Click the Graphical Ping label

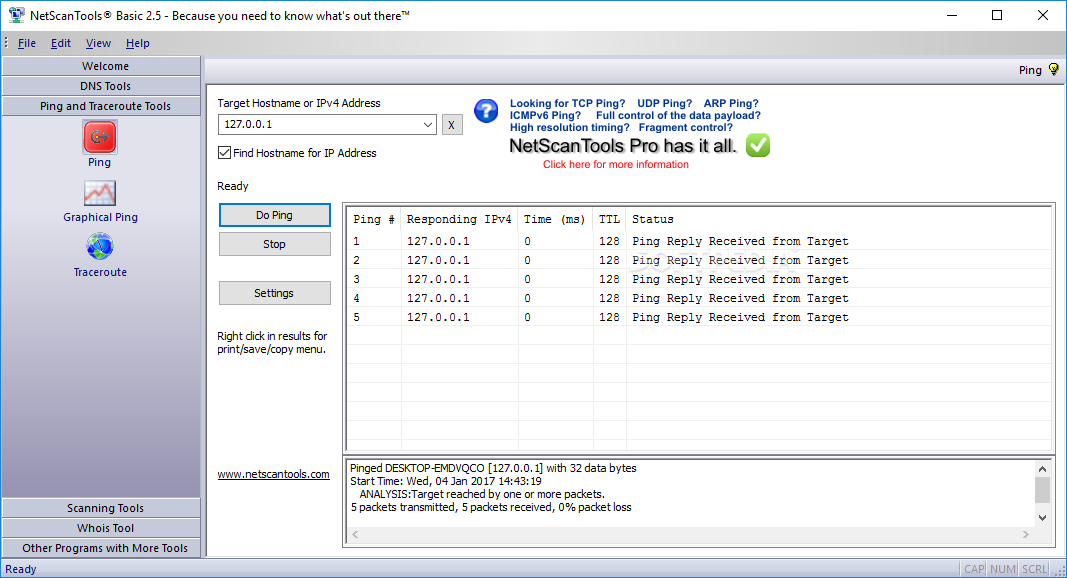click(x=100, y=217)
